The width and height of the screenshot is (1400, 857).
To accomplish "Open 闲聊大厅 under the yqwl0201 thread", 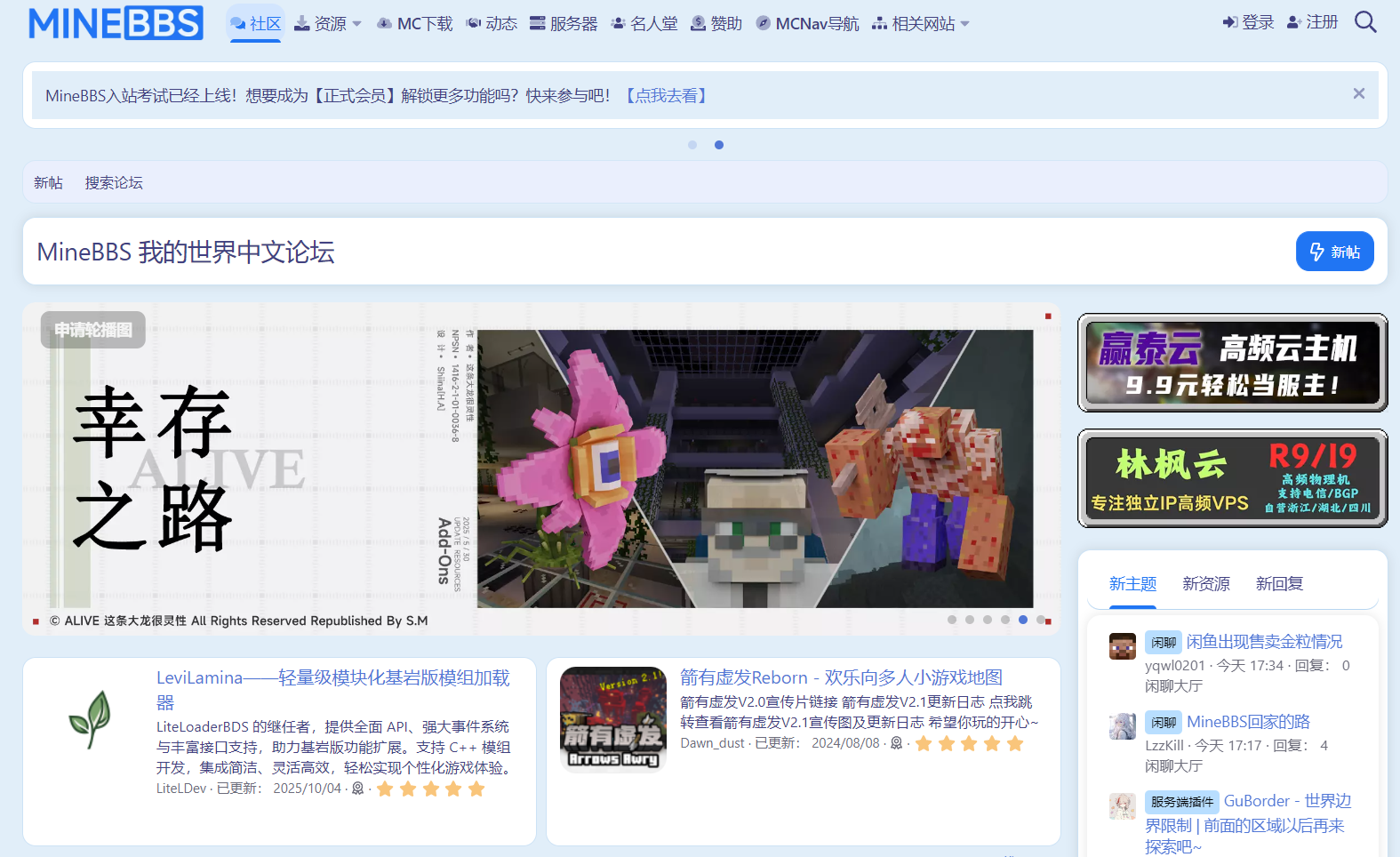I will [x=1173, y=686].
